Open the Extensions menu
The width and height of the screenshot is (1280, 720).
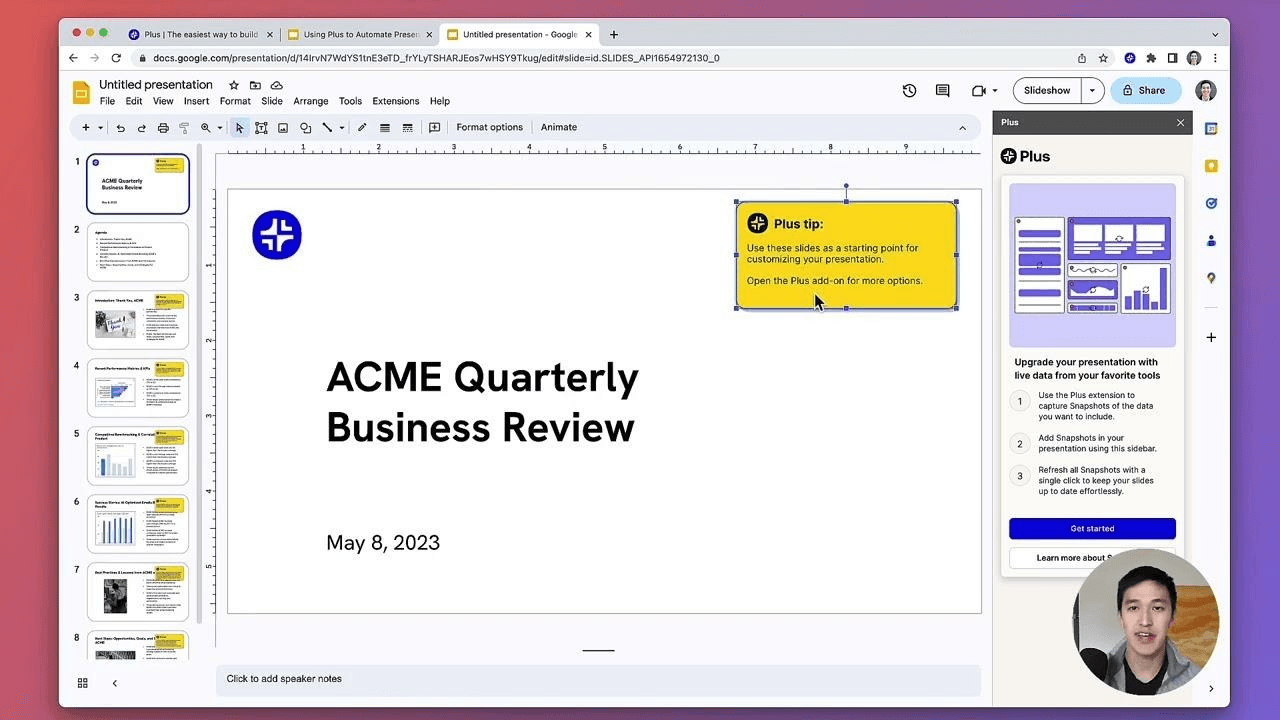point(395,101)
